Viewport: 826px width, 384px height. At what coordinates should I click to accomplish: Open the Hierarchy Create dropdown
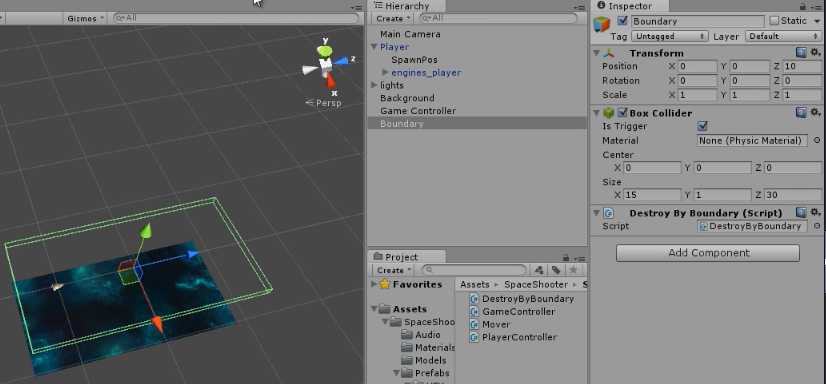(393, 18)
